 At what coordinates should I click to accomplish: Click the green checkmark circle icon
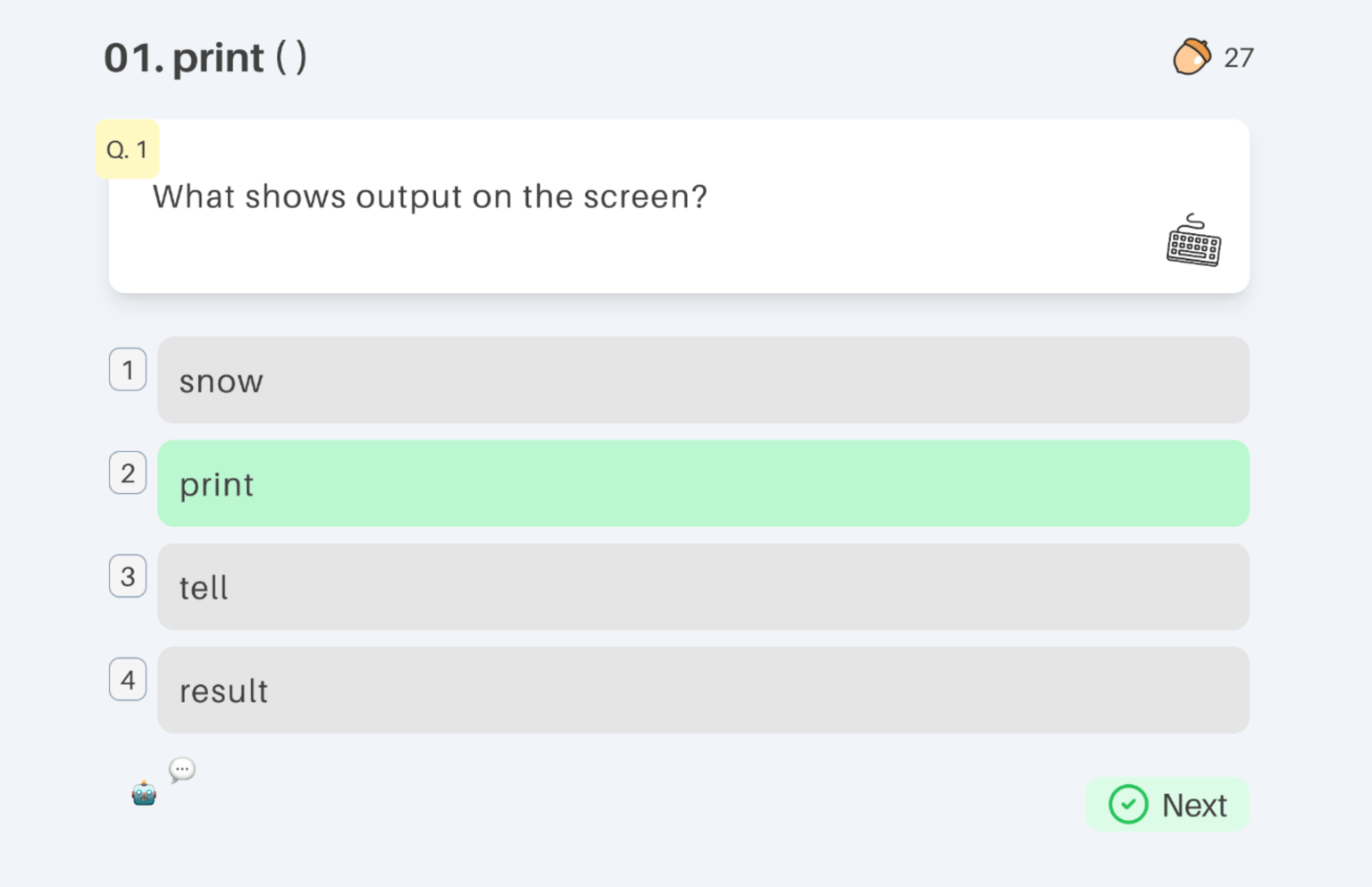click(1128, 805)
